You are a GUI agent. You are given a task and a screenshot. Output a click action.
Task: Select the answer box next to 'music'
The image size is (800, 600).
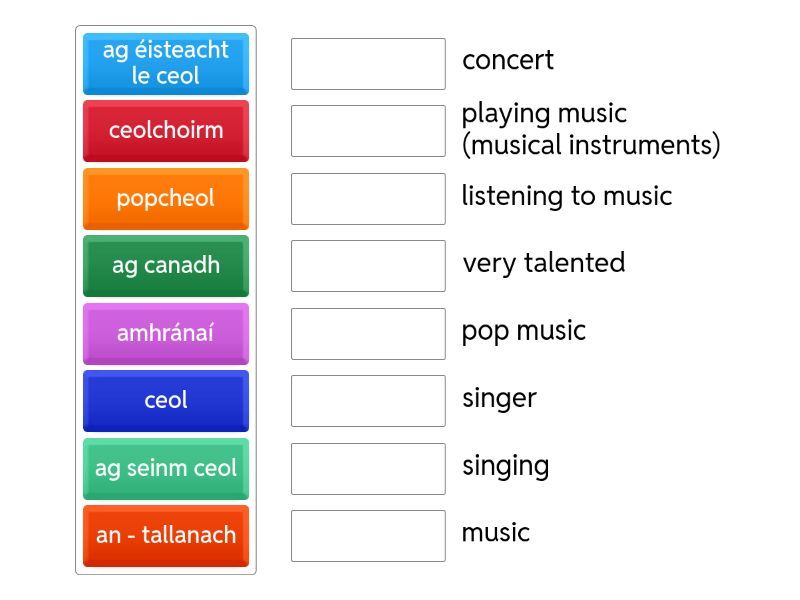(368, 536)
